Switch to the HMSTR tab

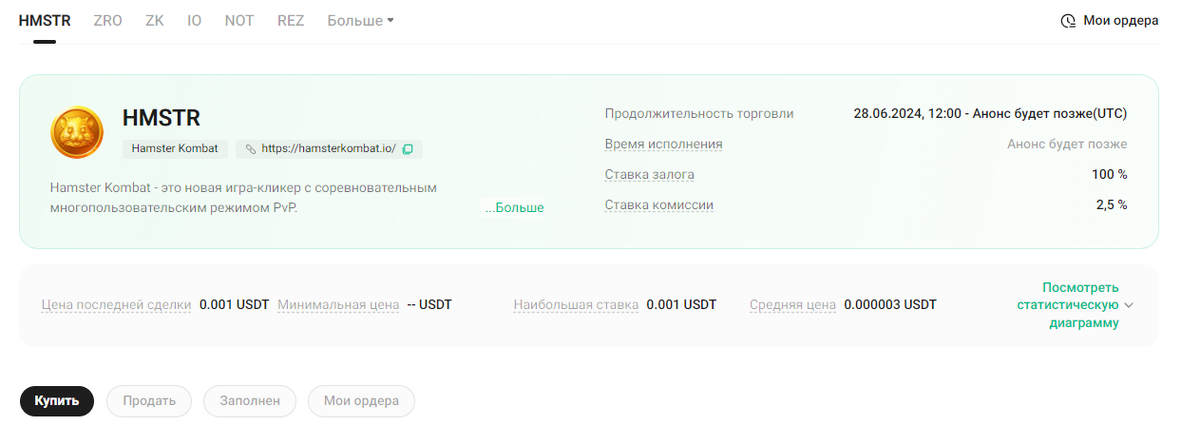[44, 20]
